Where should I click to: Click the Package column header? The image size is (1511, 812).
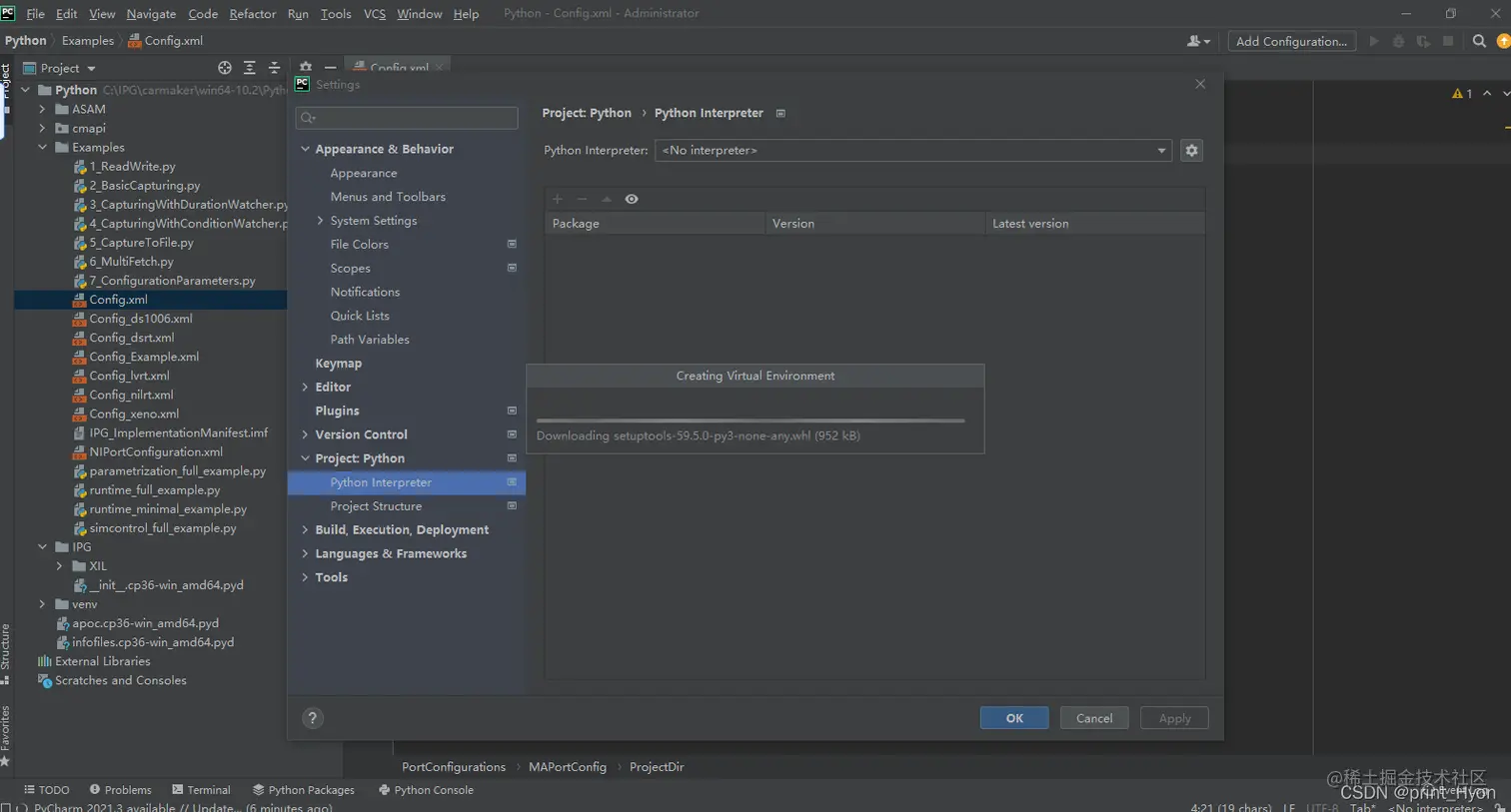pyautogui.click(x=655, y=224)
